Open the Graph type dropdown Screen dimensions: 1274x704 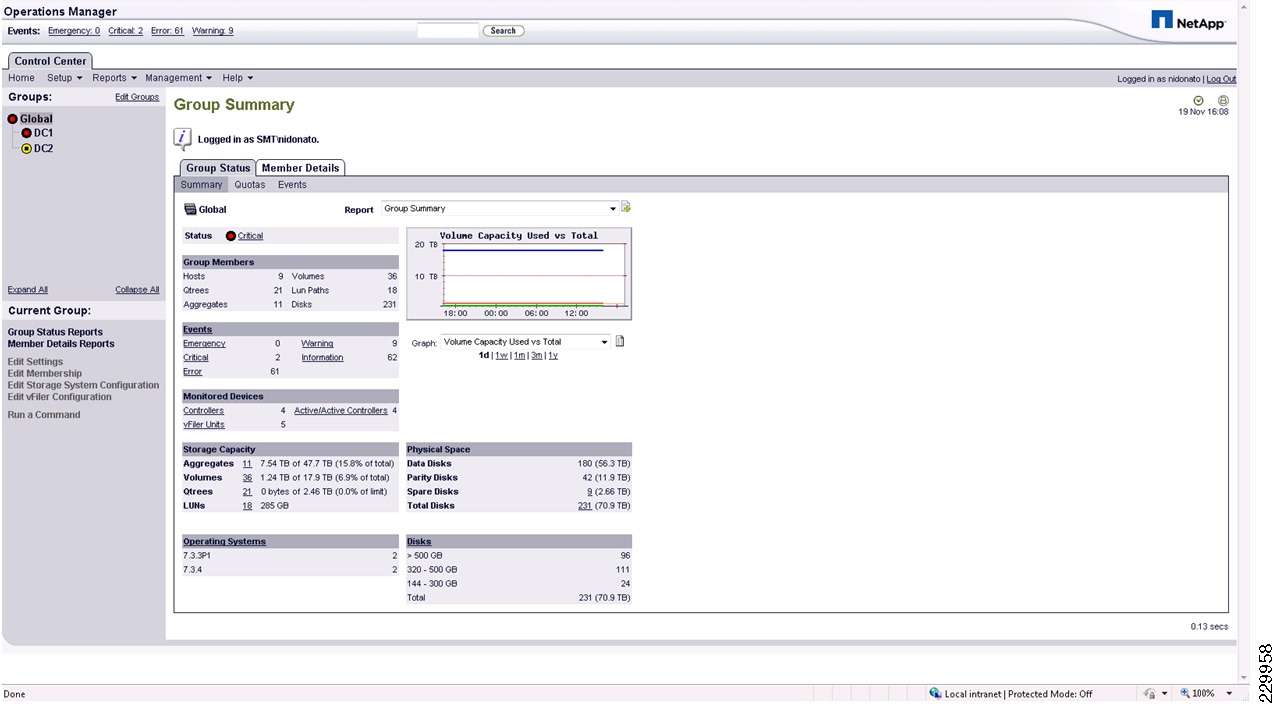(525, 342)
